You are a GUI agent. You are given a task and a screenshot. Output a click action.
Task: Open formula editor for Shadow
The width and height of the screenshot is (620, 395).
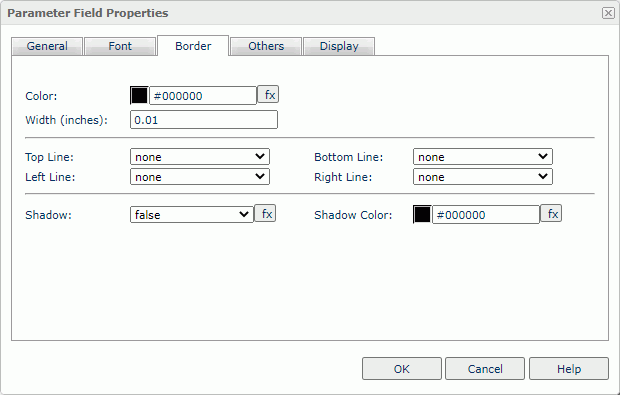(265, 214)
